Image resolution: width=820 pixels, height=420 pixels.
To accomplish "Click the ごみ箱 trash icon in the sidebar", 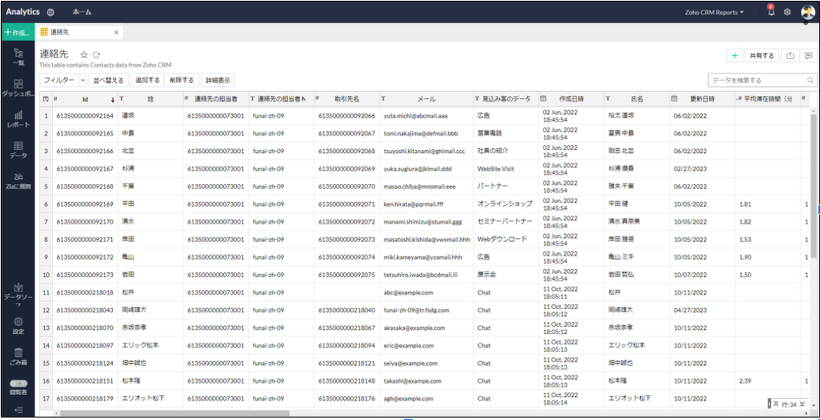I will coord(18,353).
